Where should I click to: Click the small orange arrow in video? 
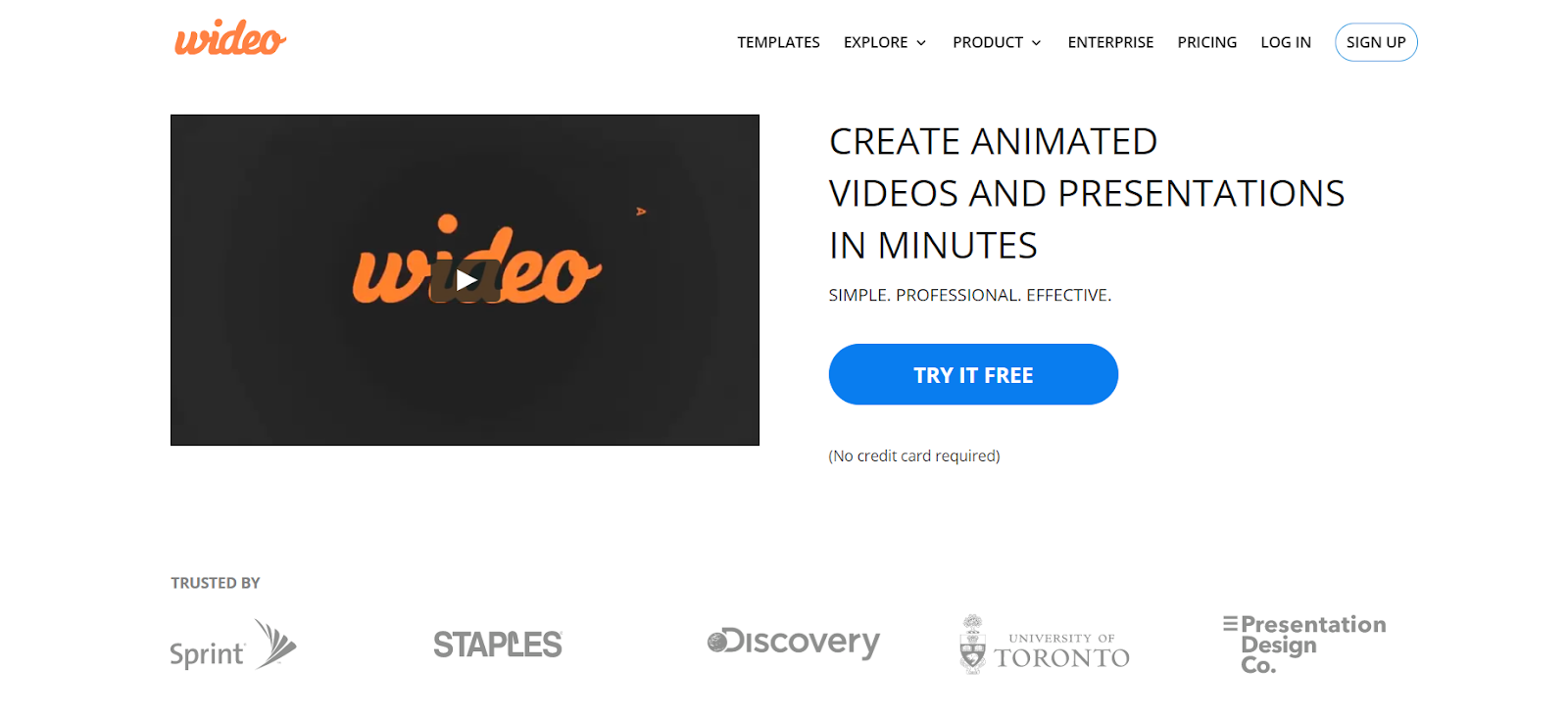[641, 212]
